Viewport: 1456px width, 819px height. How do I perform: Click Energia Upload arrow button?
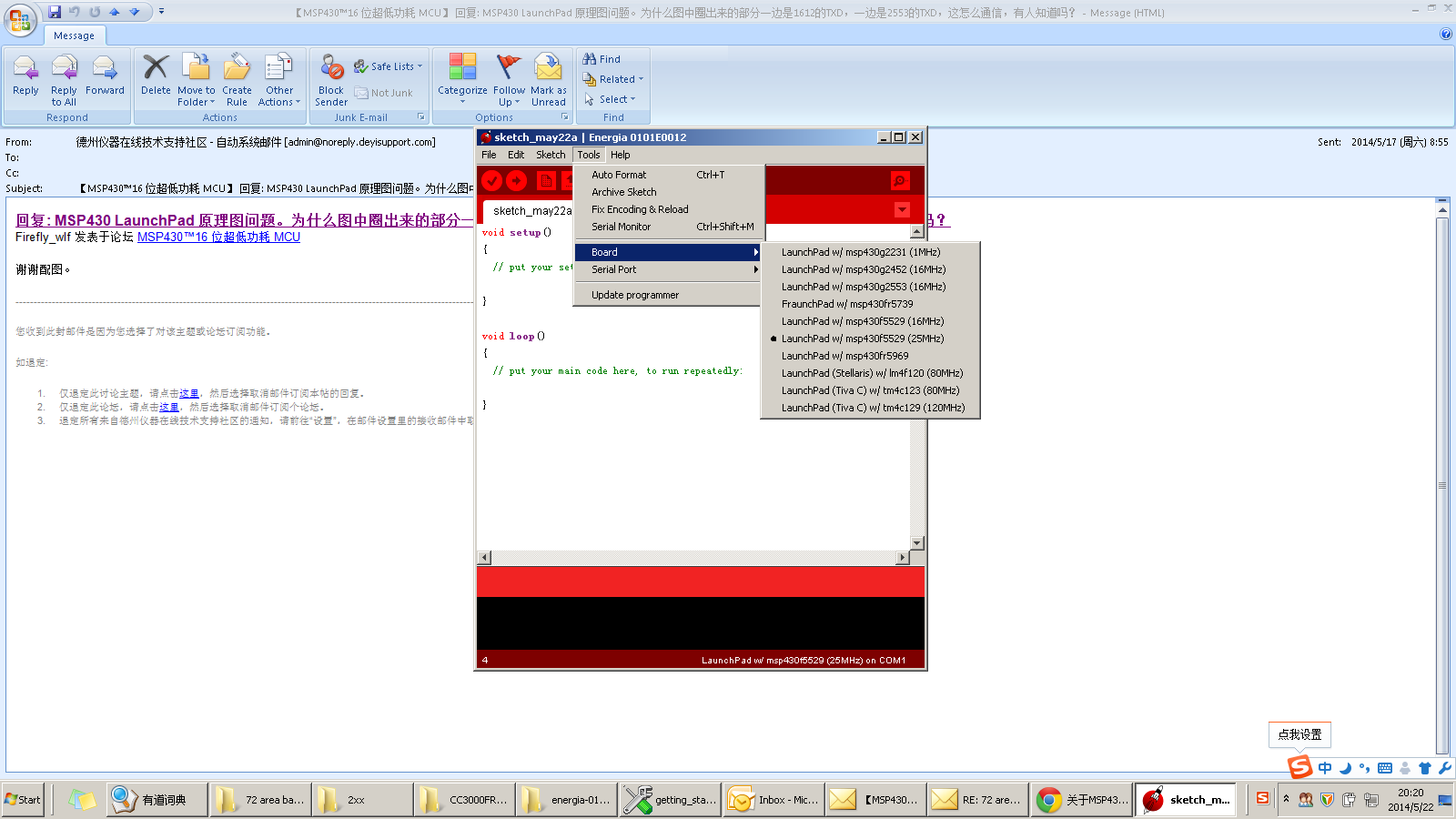(516, 181)
